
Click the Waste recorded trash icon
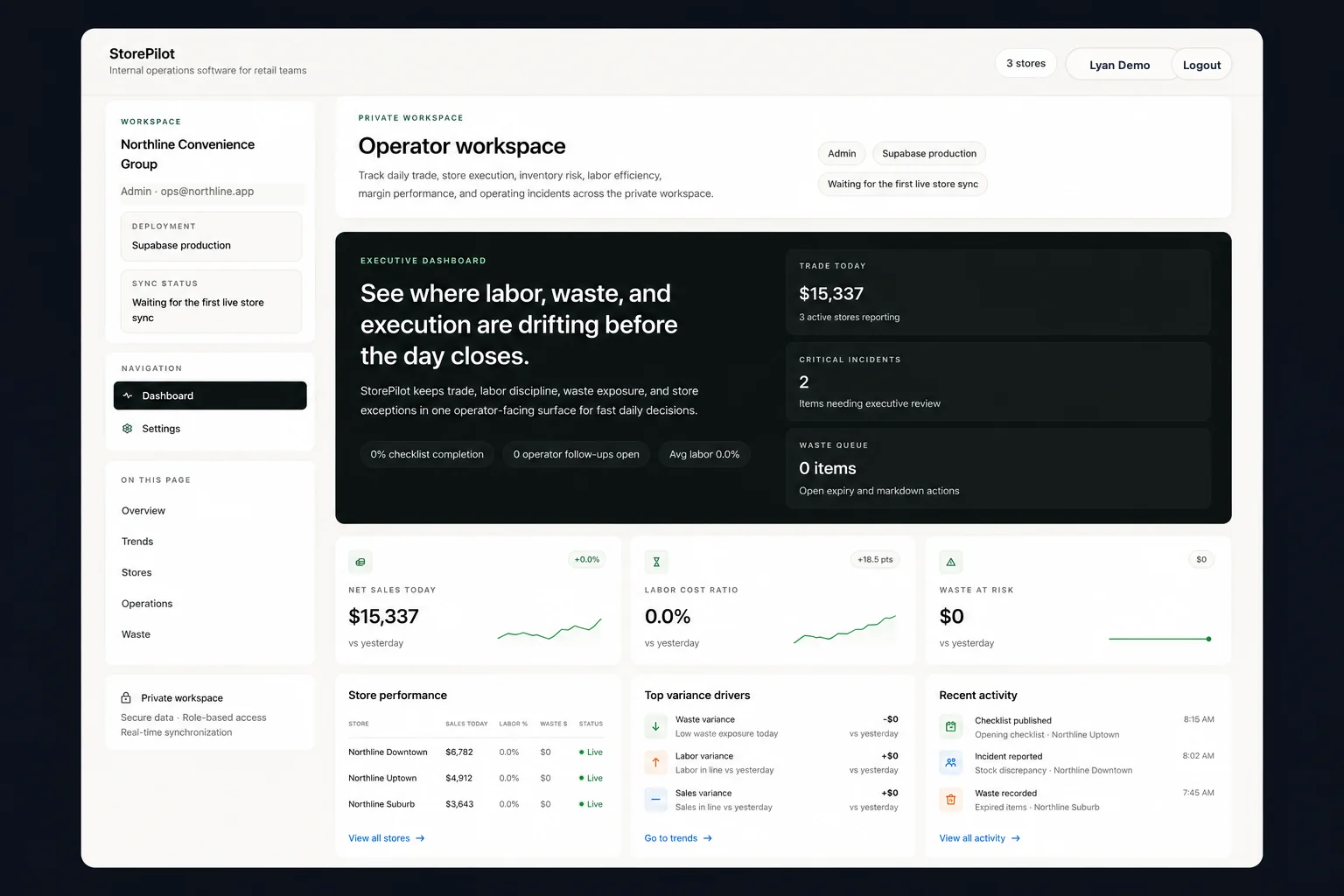pos(951,800)
